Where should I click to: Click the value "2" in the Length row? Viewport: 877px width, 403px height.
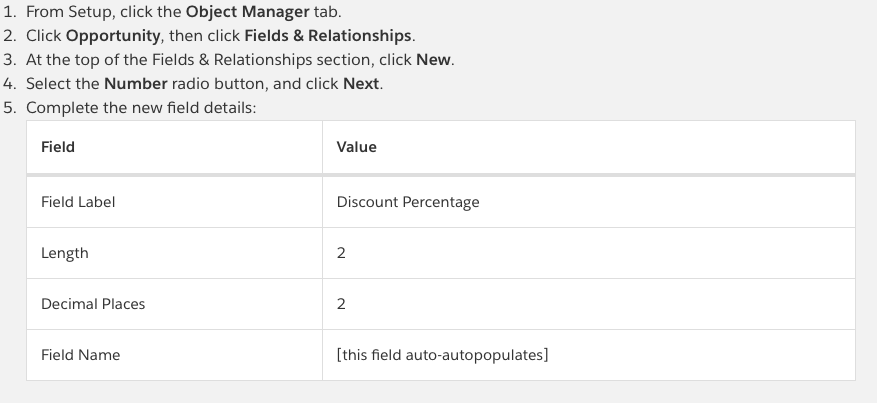[342, 253]
